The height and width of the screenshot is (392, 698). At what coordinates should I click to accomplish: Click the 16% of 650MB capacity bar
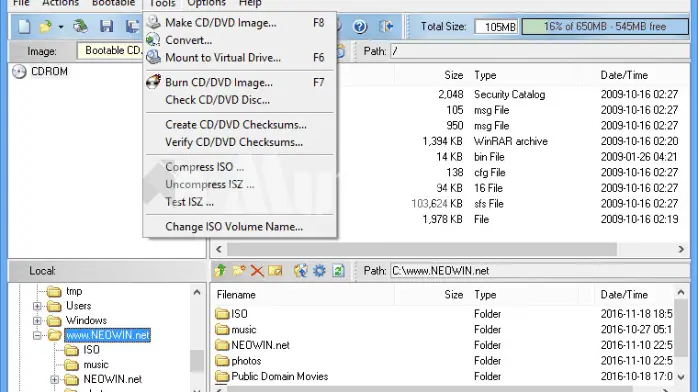click(x=605, y=27)
